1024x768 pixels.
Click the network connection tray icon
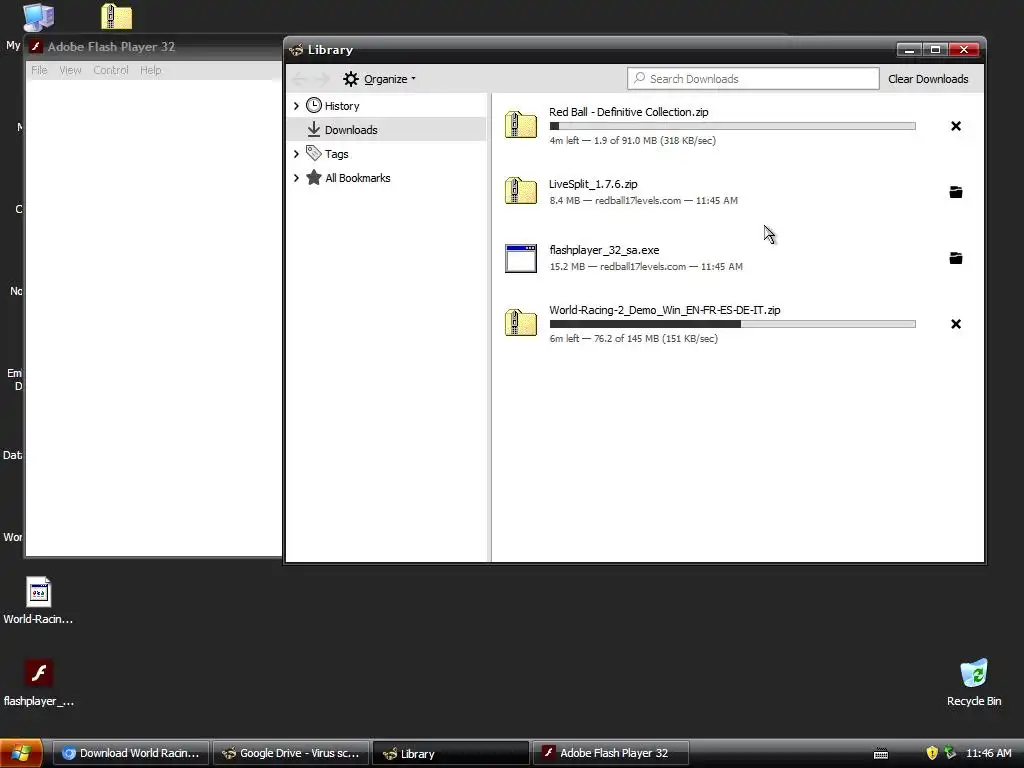coord(950,753)
